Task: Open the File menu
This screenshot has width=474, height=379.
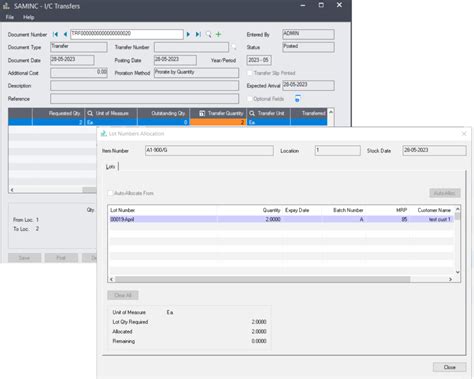Action: (10, 17)
